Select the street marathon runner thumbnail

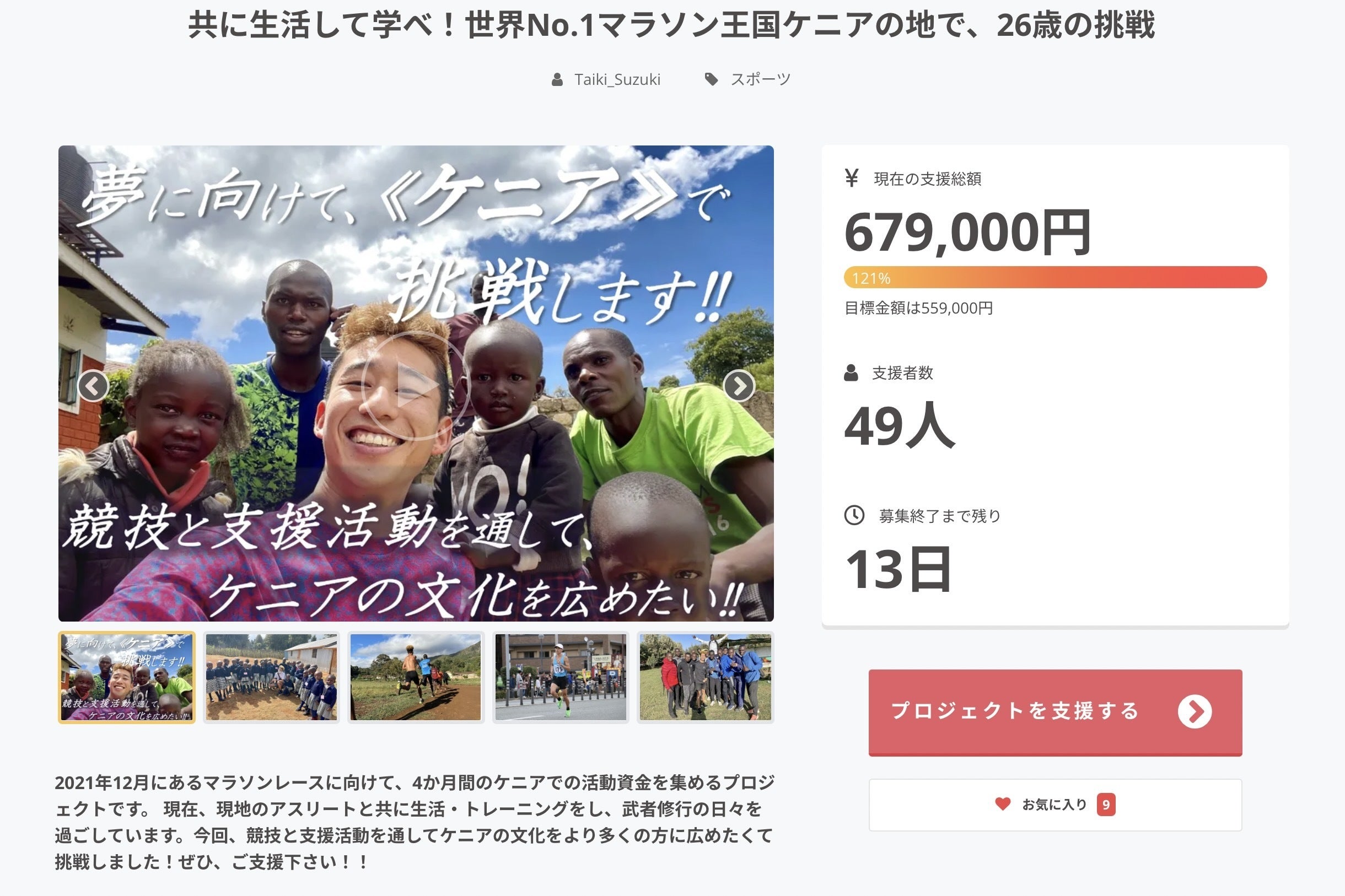click(561, 677)
